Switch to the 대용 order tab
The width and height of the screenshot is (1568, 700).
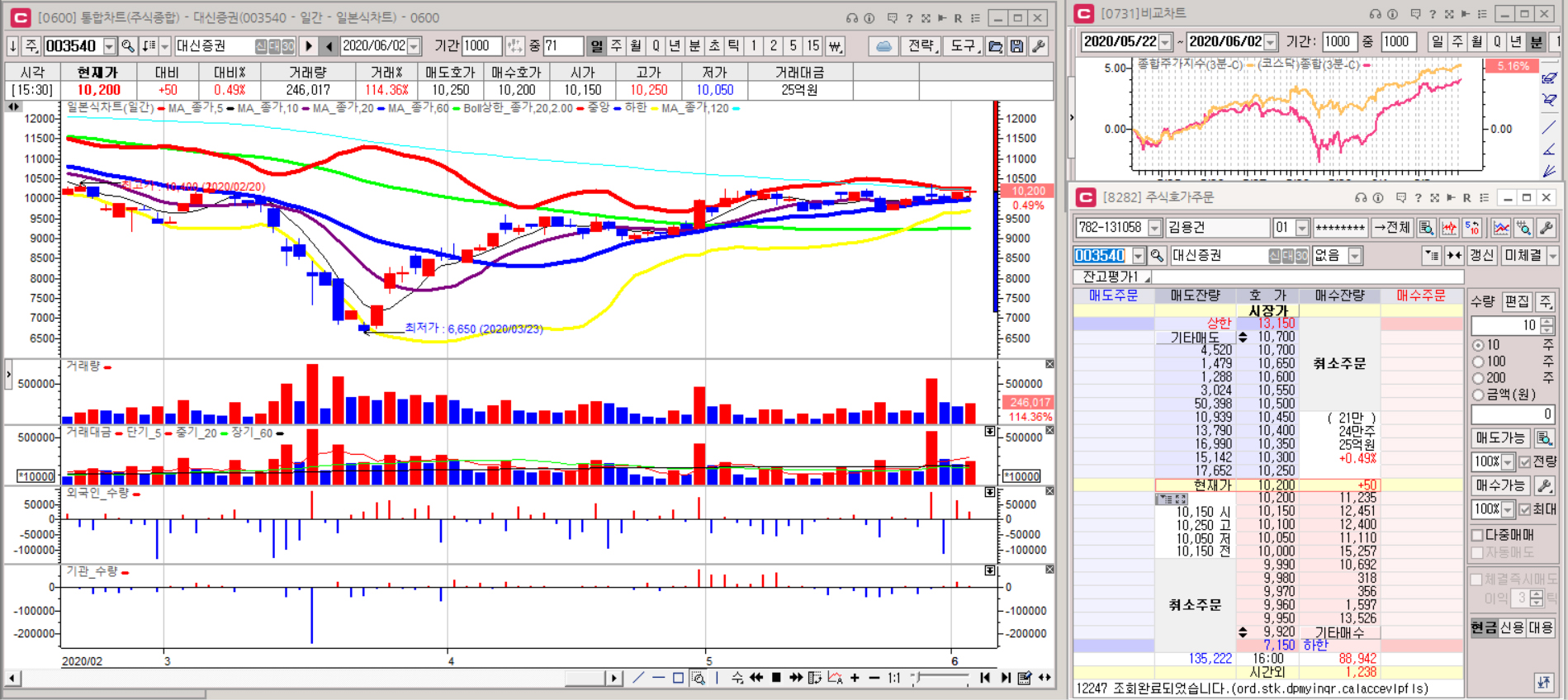pos(1541,627)
